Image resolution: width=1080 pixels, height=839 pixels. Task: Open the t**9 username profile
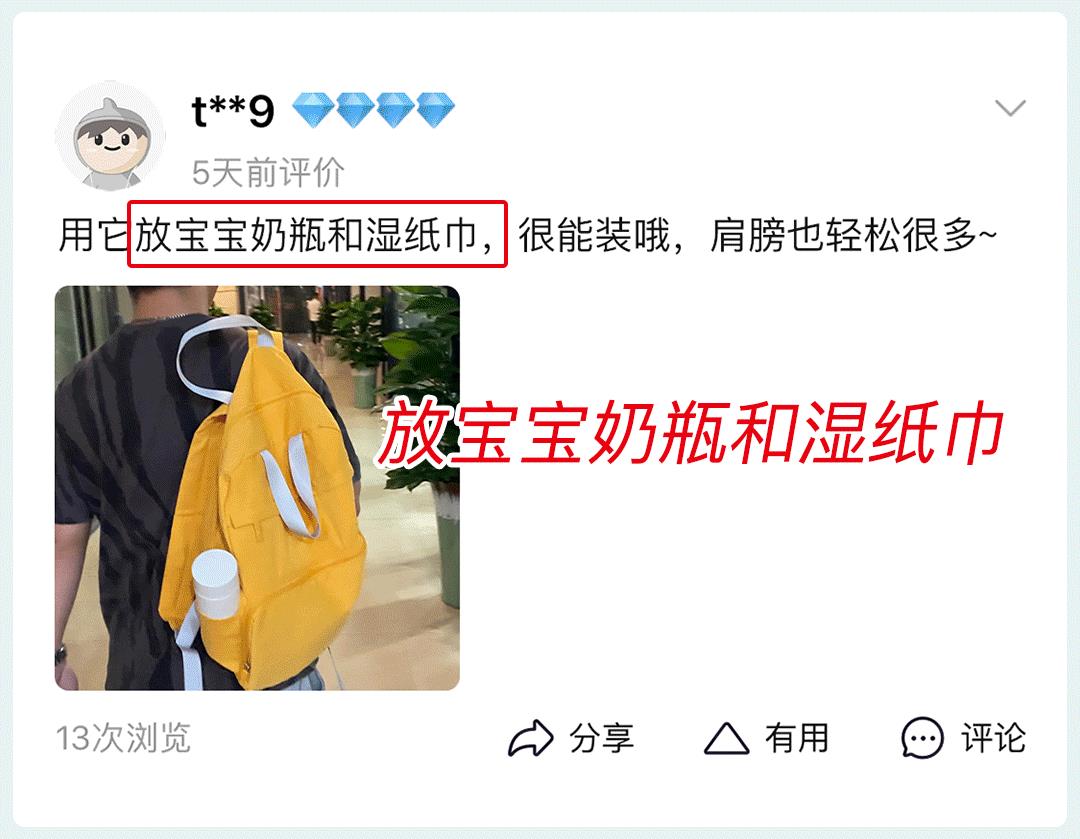coord(233,111)
